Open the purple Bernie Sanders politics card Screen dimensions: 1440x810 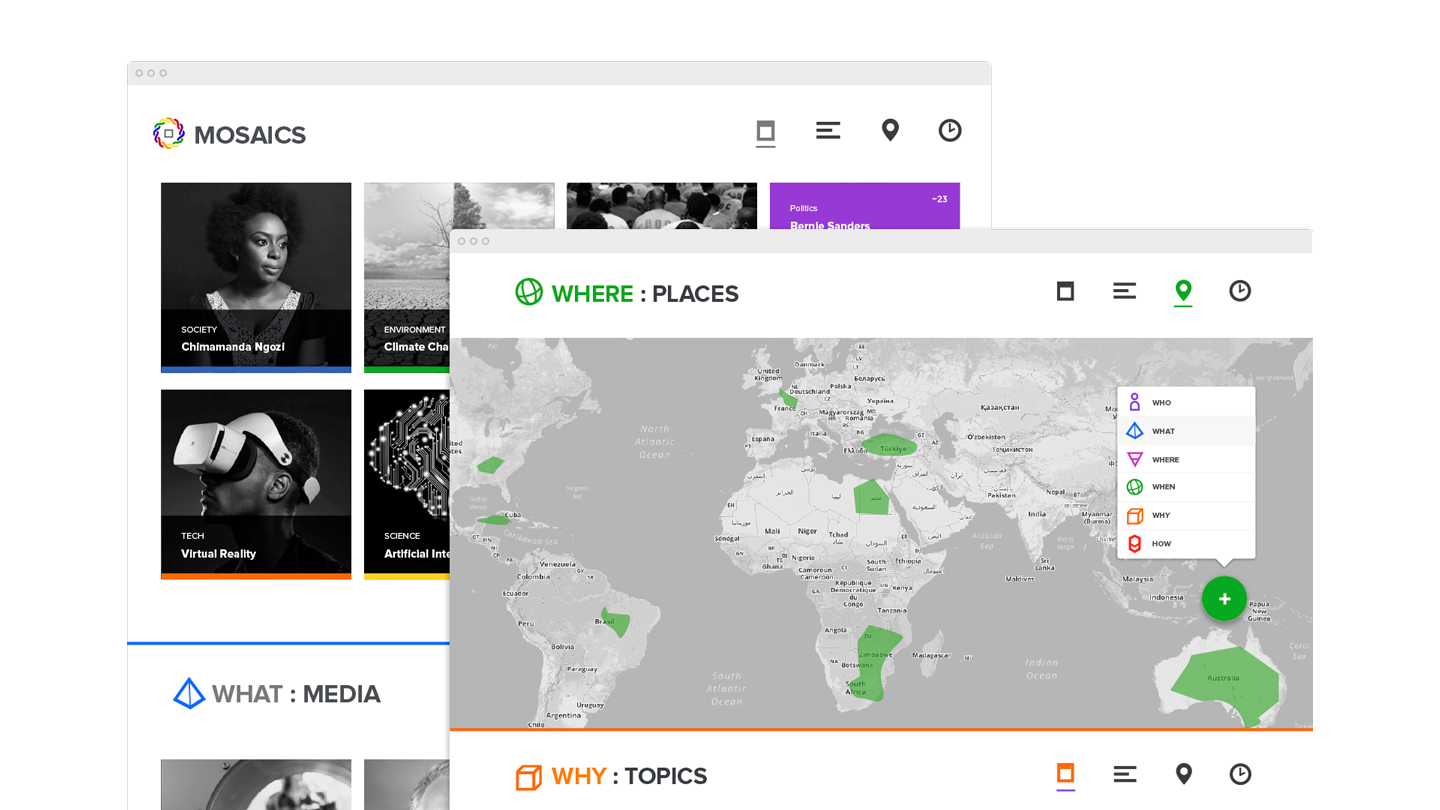coord(865,206)
